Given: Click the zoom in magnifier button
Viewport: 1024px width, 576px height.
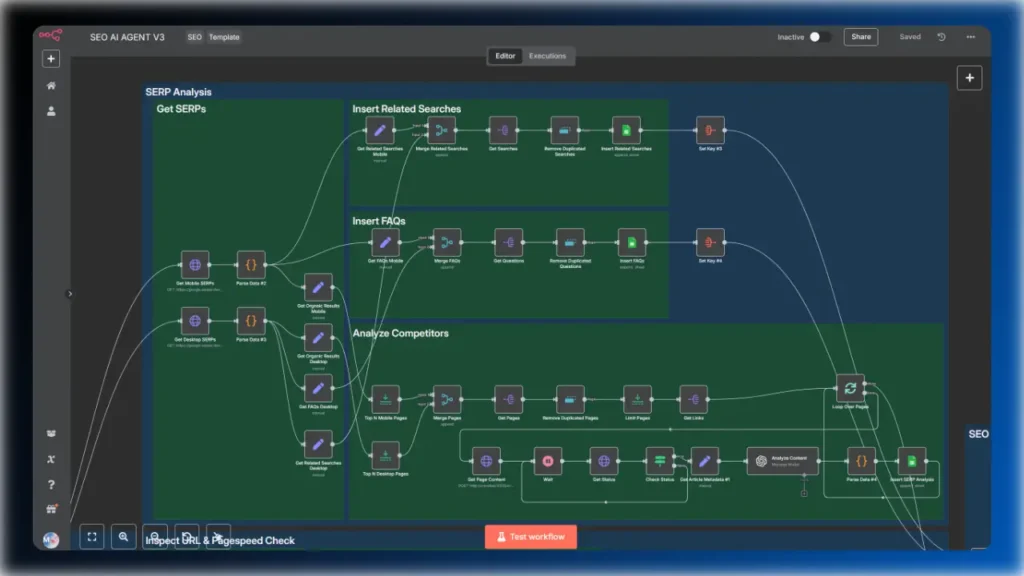Looking at the screenshot, I should pos(123,537).
